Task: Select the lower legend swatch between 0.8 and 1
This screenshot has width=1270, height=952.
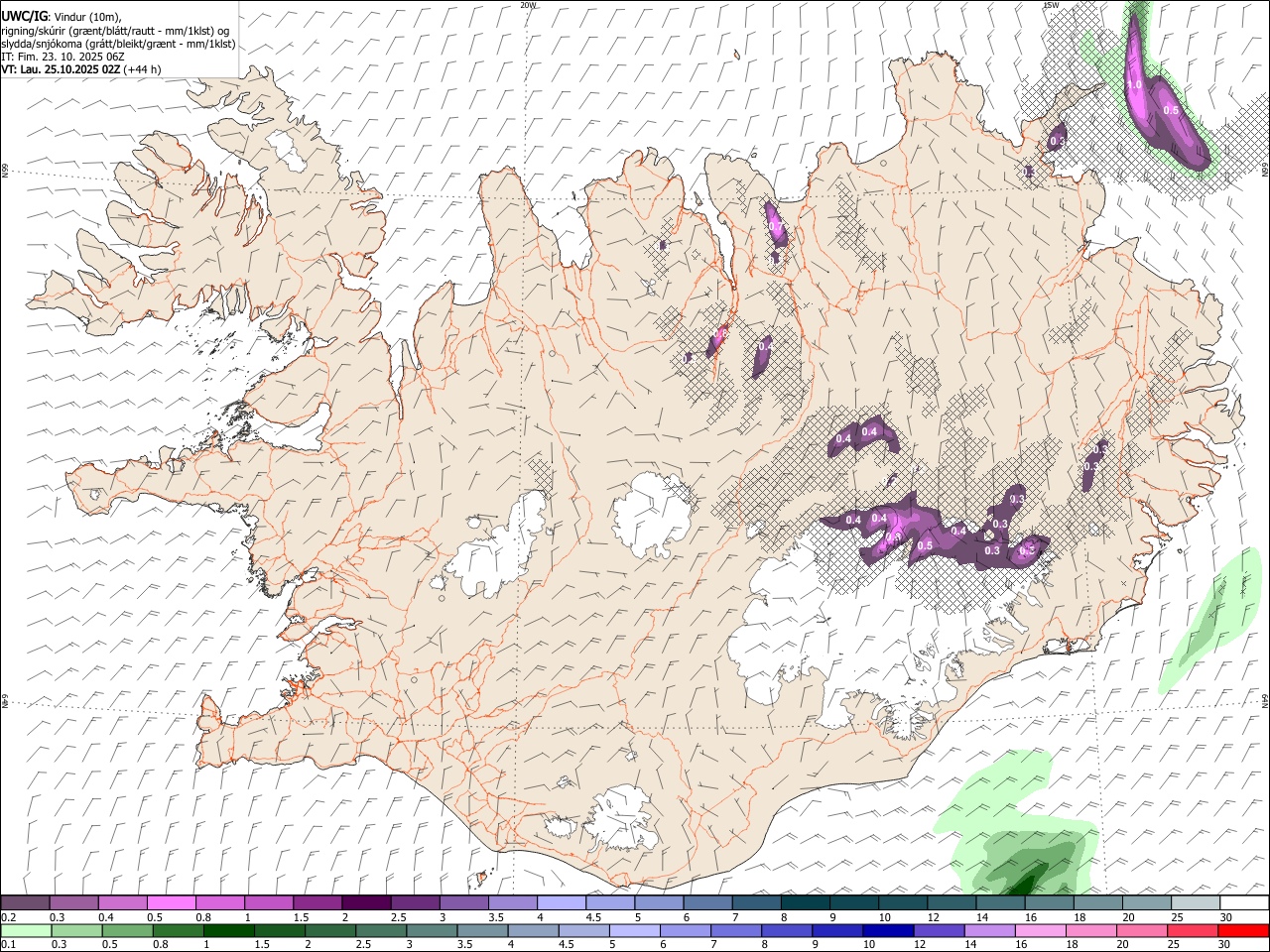Action: (x=178, y=930)
